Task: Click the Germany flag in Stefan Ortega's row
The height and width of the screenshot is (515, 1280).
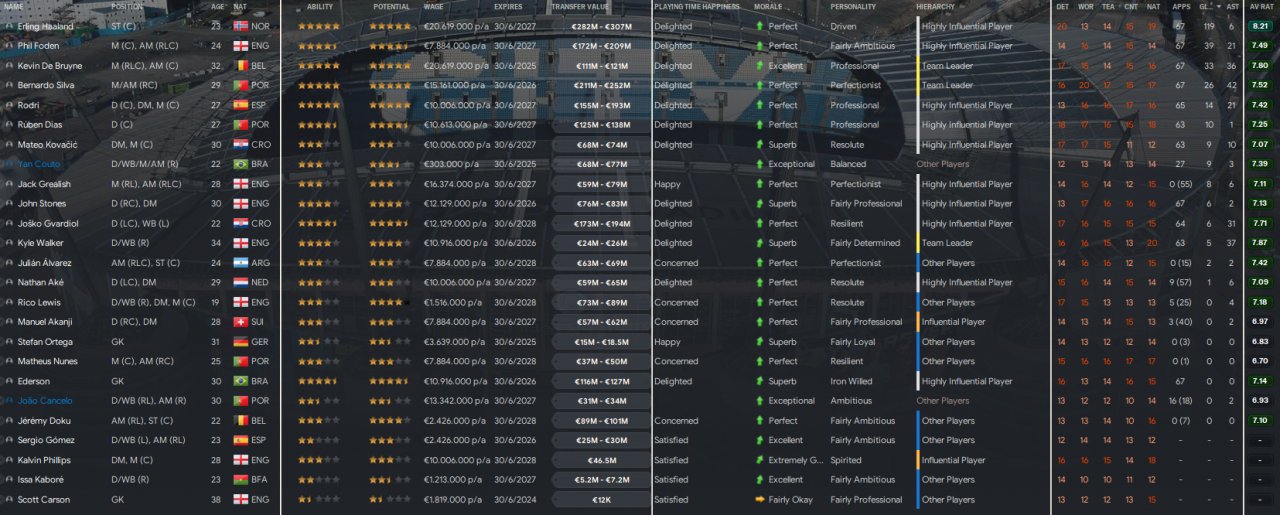Action: pos(239,342)
